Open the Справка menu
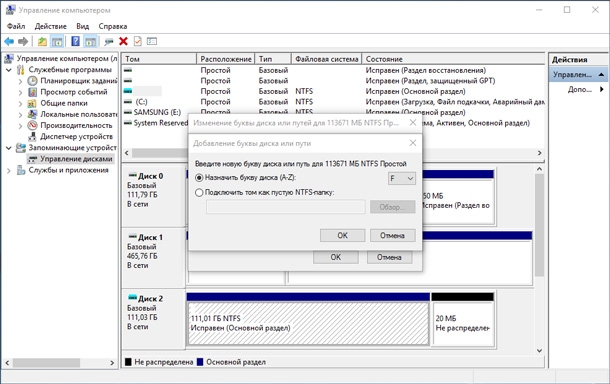The height and width of the screenshot is (384, 610). click(113, 26)
